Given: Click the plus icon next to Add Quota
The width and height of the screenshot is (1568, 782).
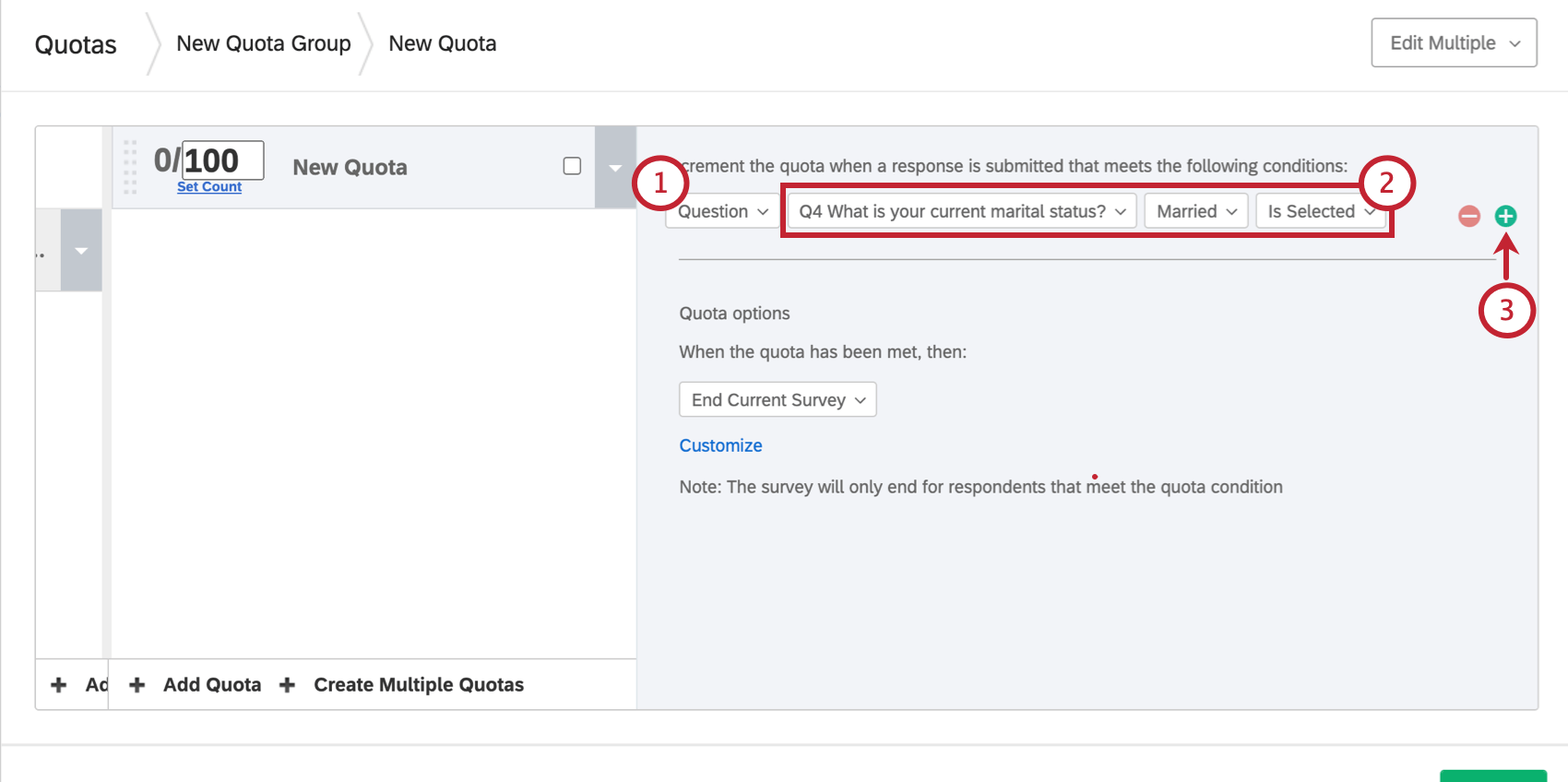Looking at the screenshot, I should (x=137, y=685).
